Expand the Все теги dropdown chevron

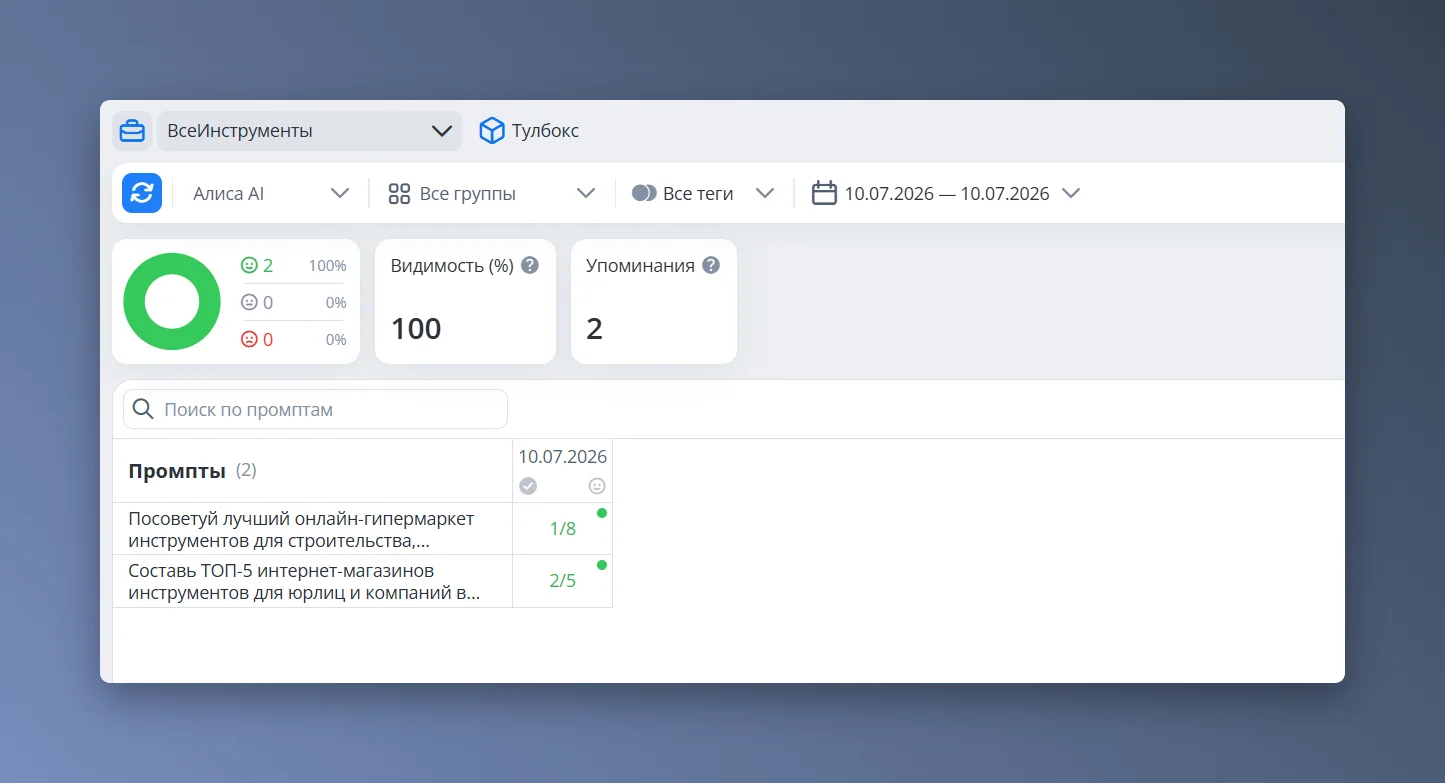[x=765, y=194]
